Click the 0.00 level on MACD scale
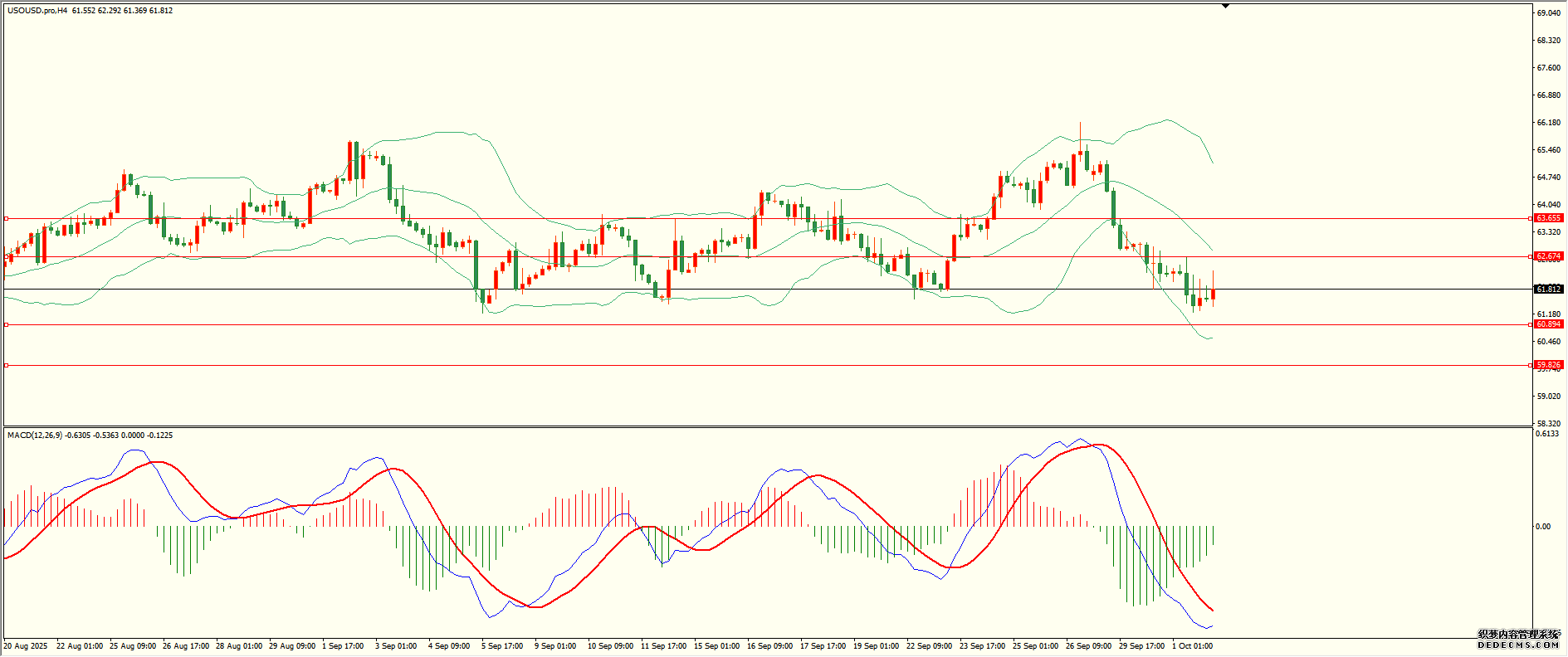The width and height of the screenshot is (1568, 657). tap(1543, 527)
